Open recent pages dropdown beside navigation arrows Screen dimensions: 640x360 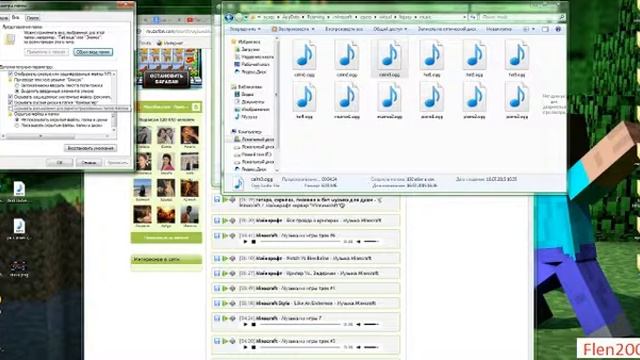246,17
